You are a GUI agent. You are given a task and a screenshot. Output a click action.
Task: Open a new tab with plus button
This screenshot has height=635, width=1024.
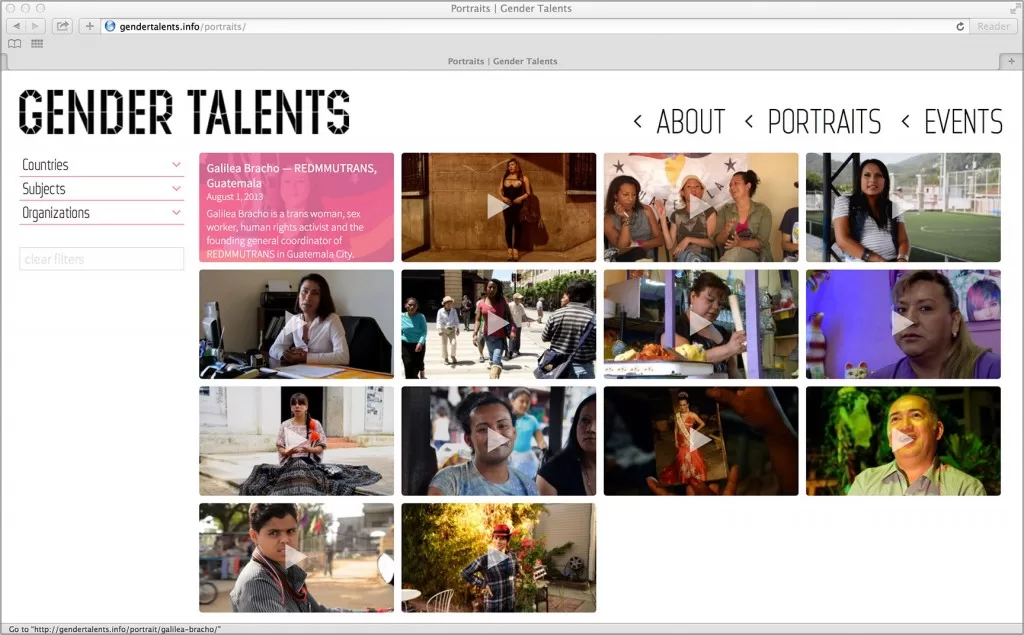pos(1011,61)
